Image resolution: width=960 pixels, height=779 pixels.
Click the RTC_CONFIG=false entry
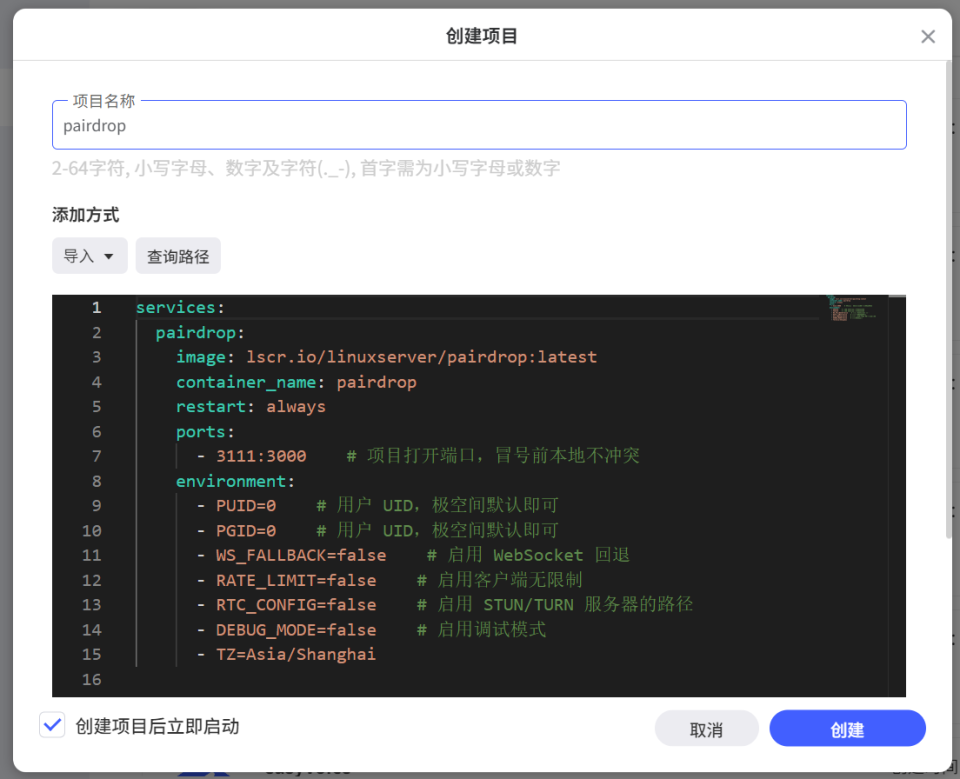pyautogui.click(x=296, y=605)
